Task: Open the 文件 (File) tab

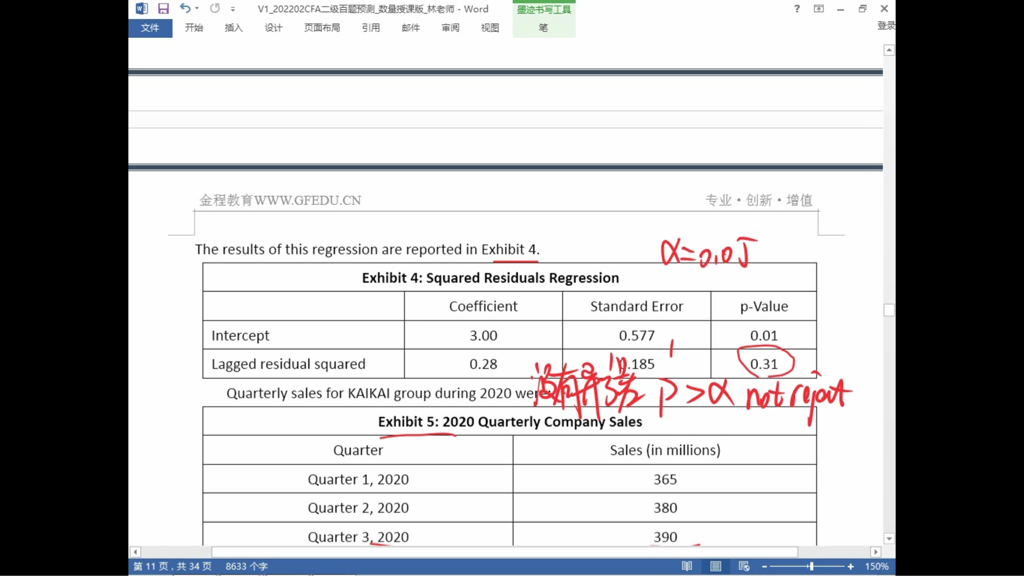Action: pos(150,27)
